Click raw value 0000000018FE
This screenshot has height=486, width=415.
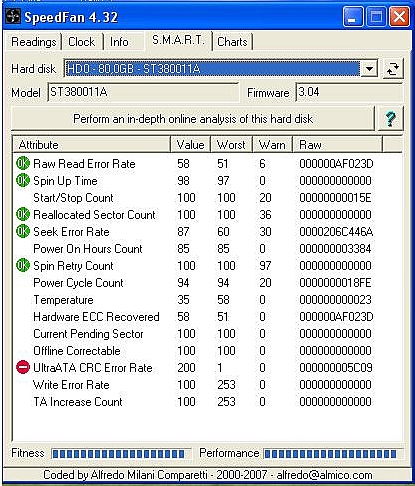pyautogui.click(x=335, y=283)
